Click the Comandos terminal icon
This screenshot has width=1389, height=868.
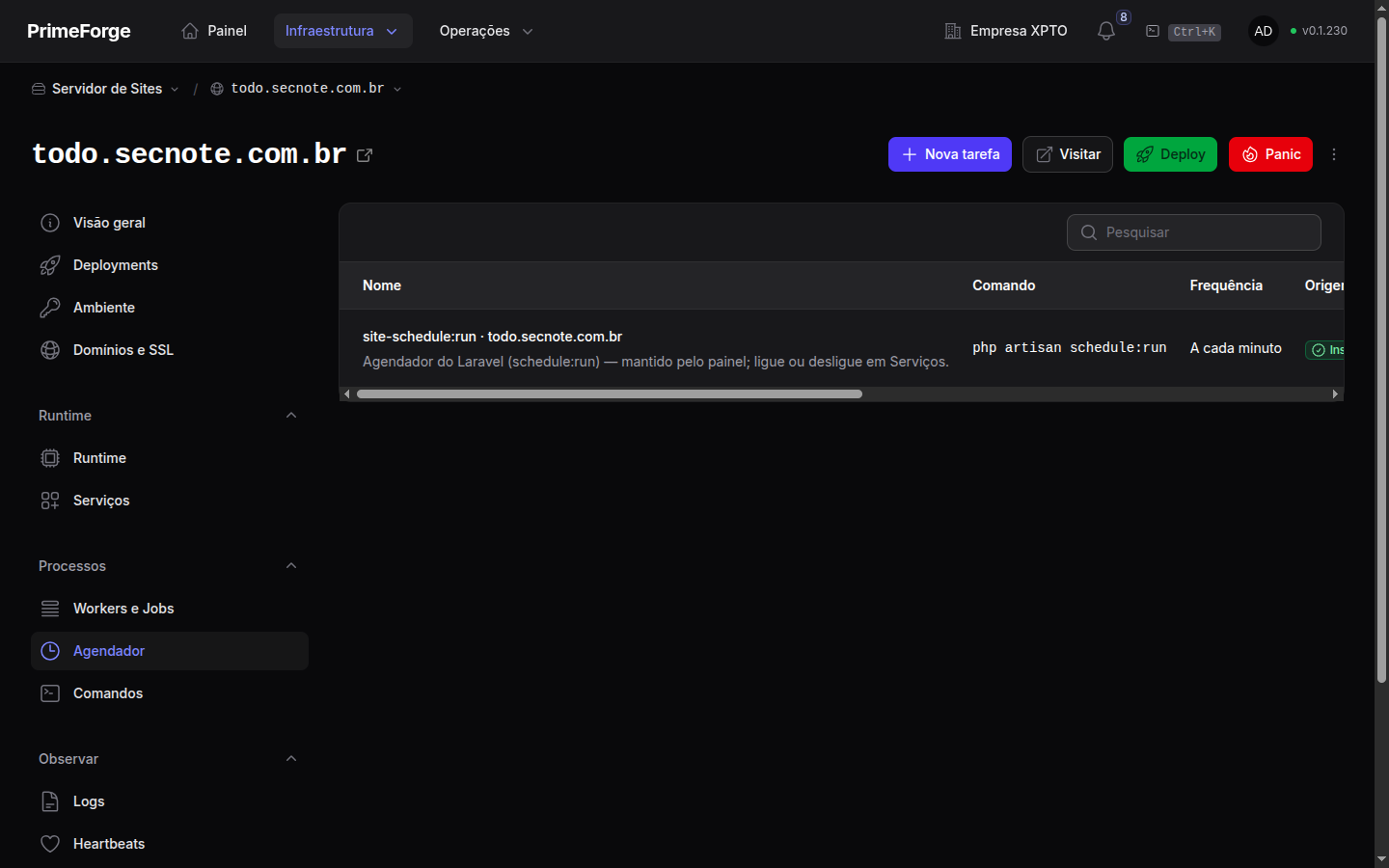(50, 693)
